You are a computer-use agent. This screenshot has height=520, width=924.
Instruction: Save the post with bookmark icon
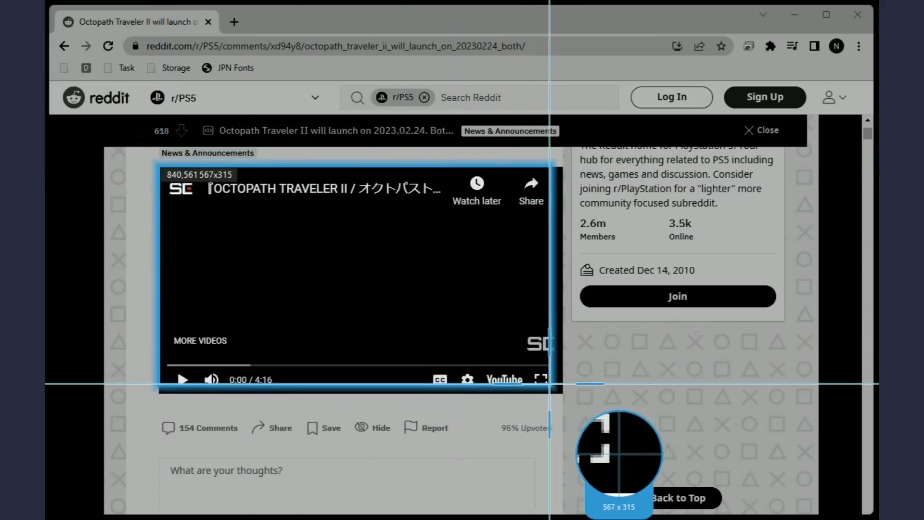click(323, 428)
